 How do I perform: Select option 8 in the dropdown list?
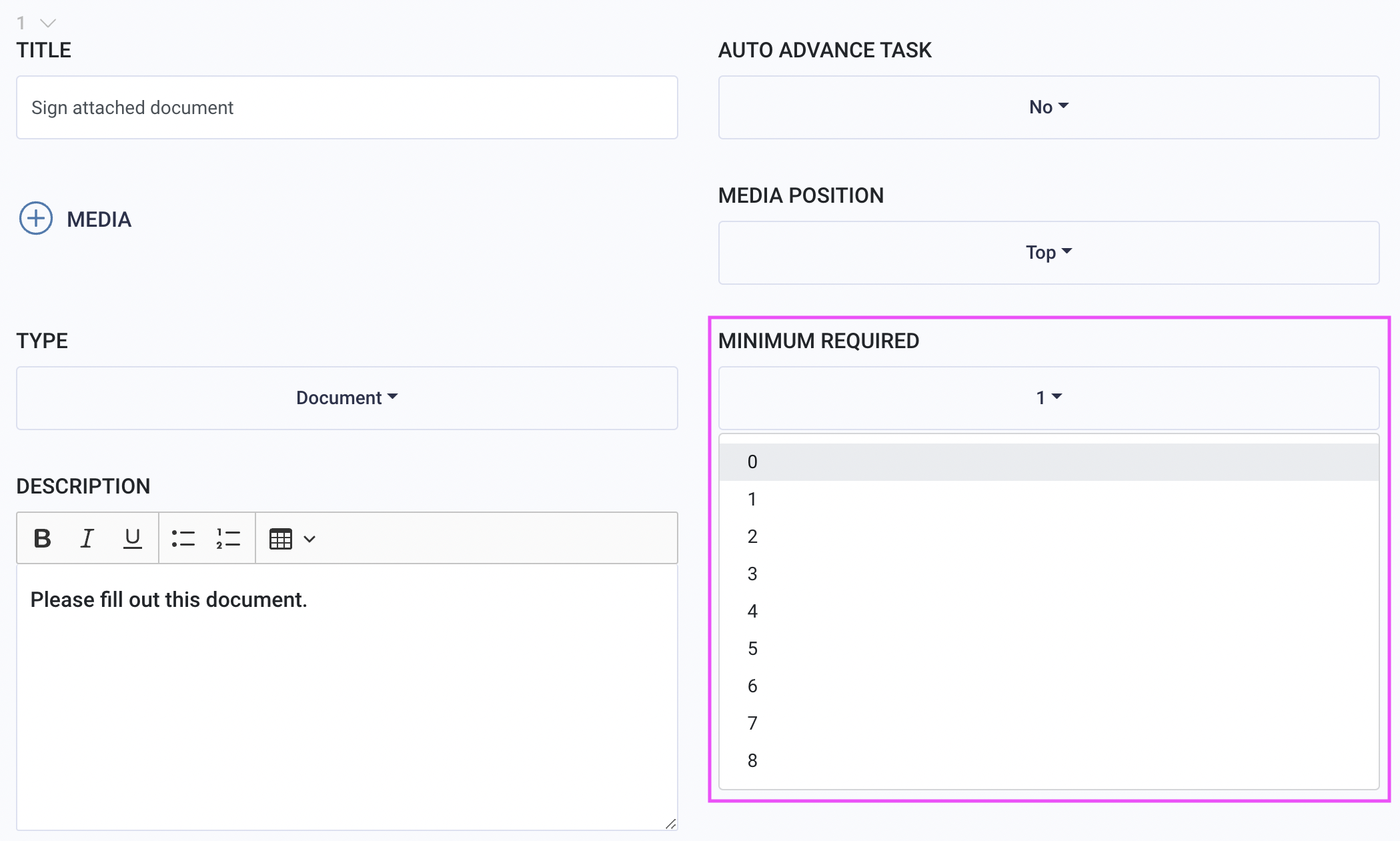(1048, 761)
